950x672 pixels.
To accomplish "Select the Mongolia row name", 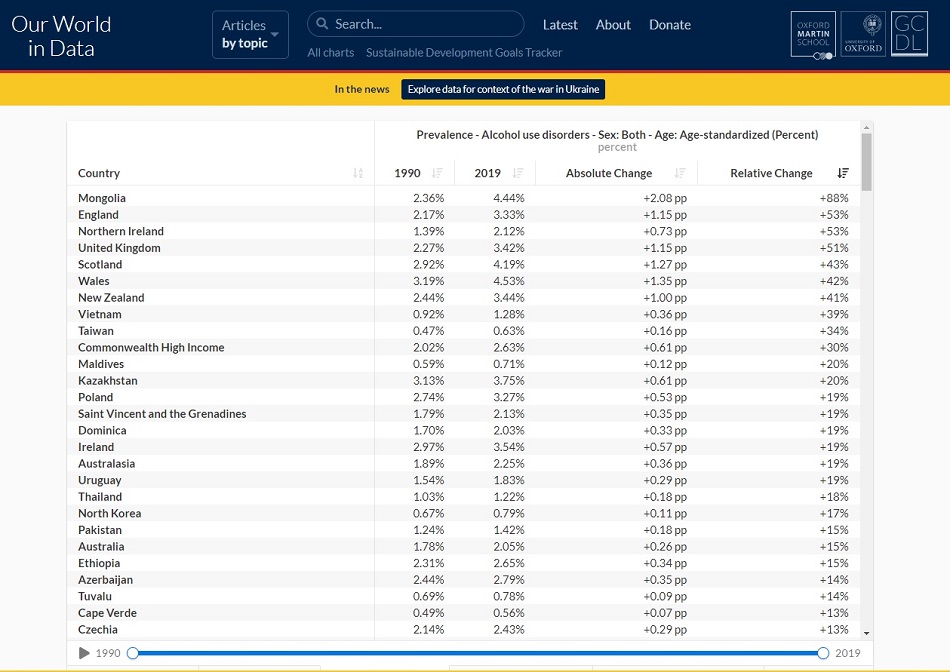I will 102,198.
